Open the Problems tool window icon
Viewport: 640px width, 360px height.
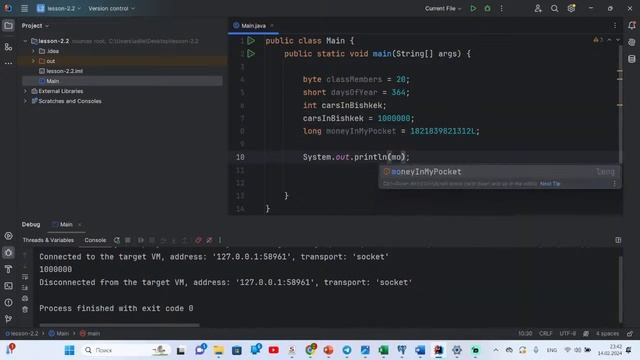tap(8, 302)
